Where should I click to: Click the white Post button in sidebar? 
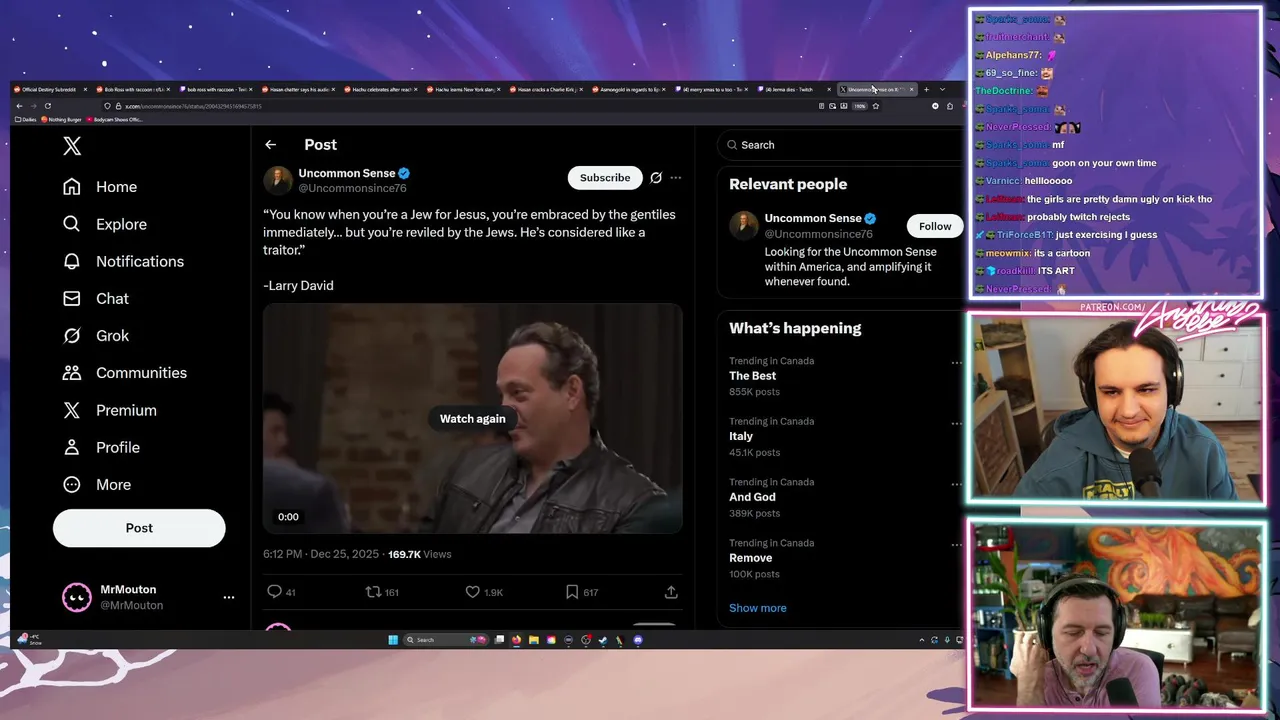[139, 528]
